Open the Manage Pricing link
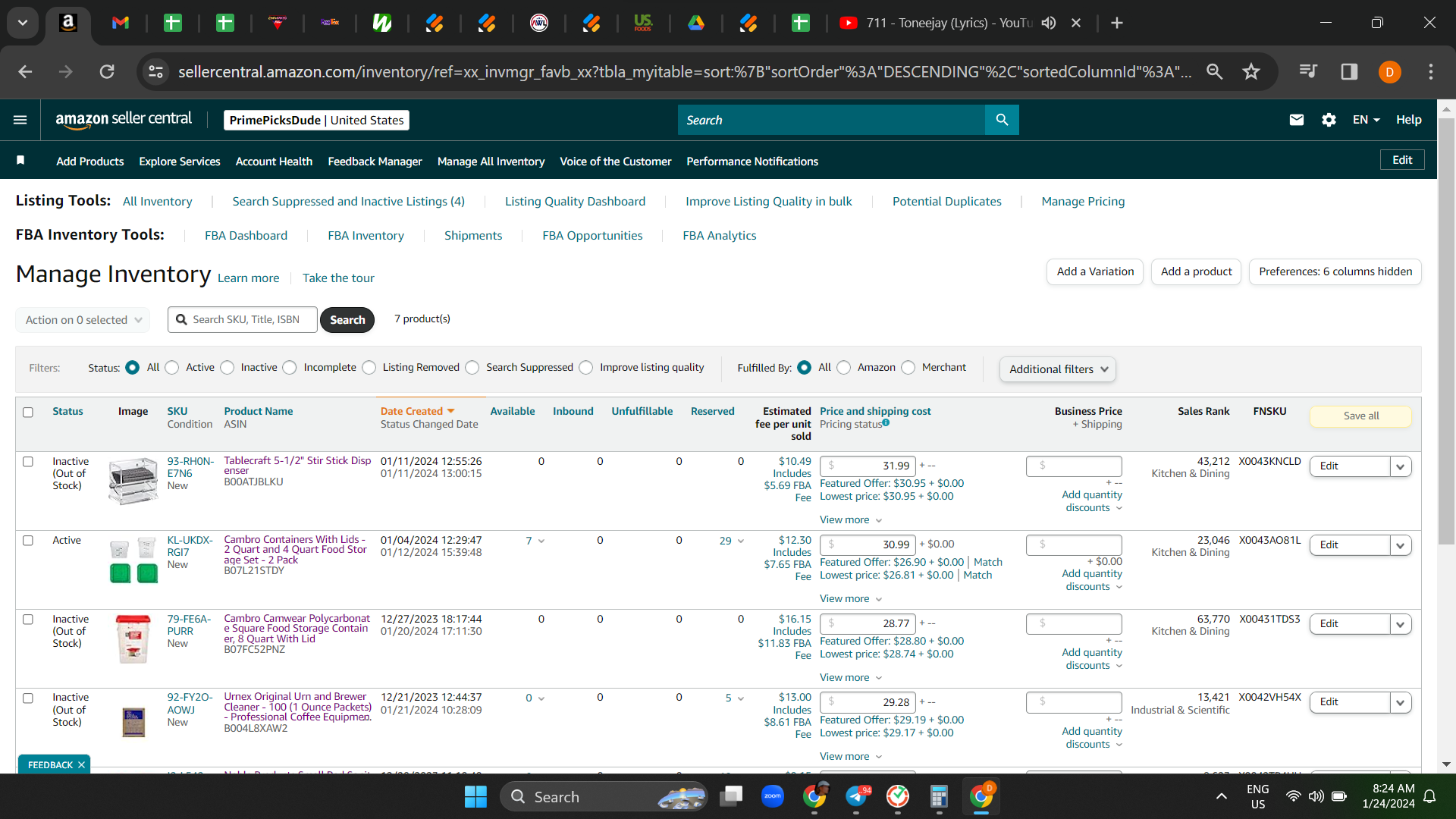This screenshot has height=819, width=1456. [1083, 202]
